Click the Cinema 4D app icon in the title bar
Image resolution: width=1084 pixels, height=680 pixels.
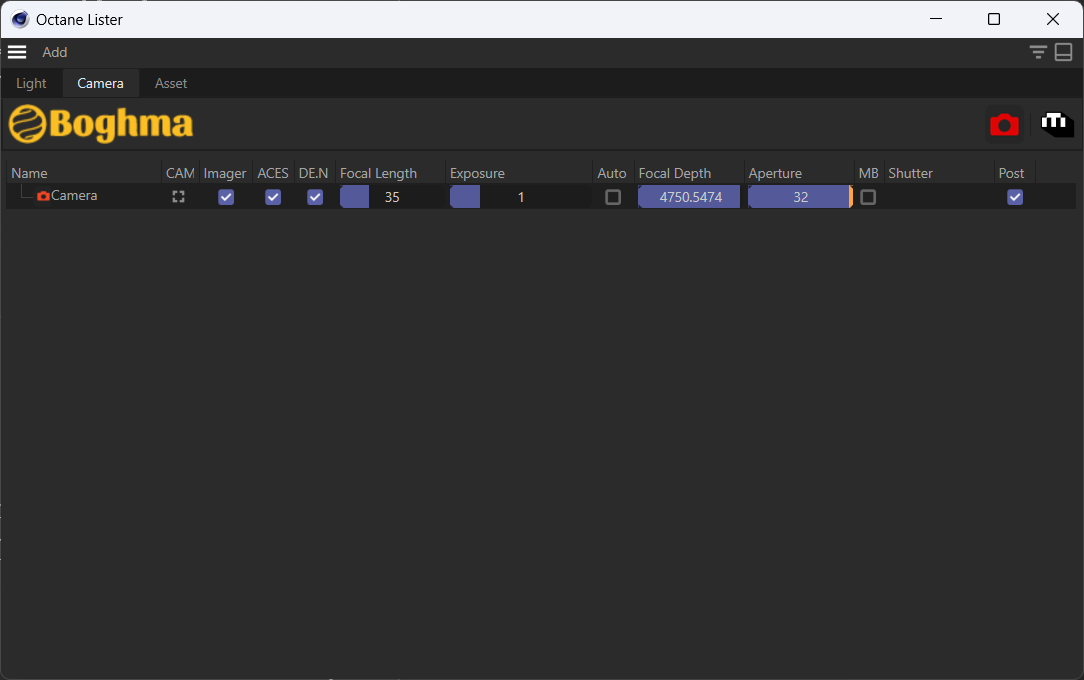click(20, 19)
